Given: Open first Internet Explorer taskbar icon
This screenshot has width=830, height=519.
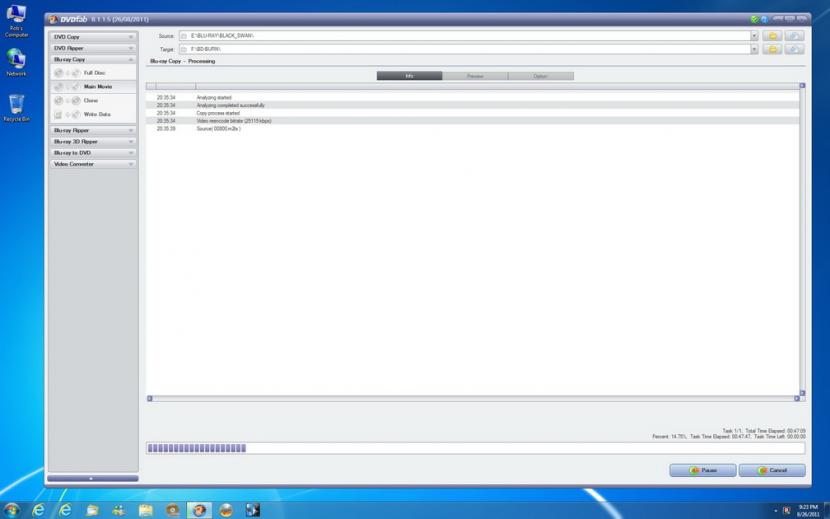Looking at the screenshot, I should [38, 510].
